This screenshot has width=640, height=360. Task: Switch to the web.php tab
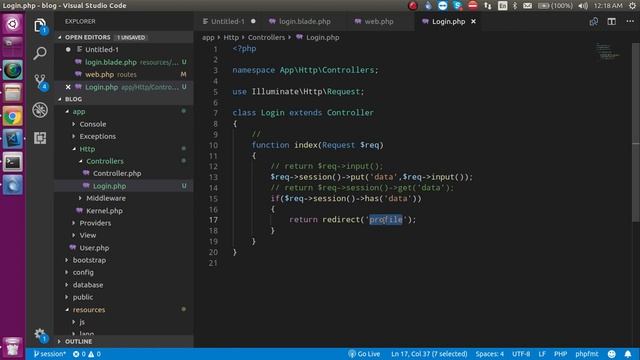pyautogui.click(x=379, y=22)
